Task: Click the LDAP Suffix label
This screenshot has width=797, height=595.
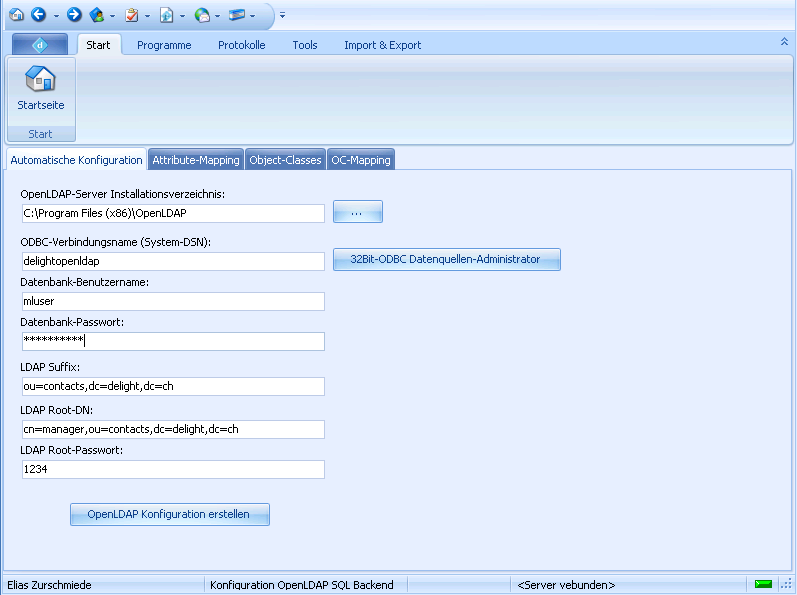Action: tap(50, 367)
